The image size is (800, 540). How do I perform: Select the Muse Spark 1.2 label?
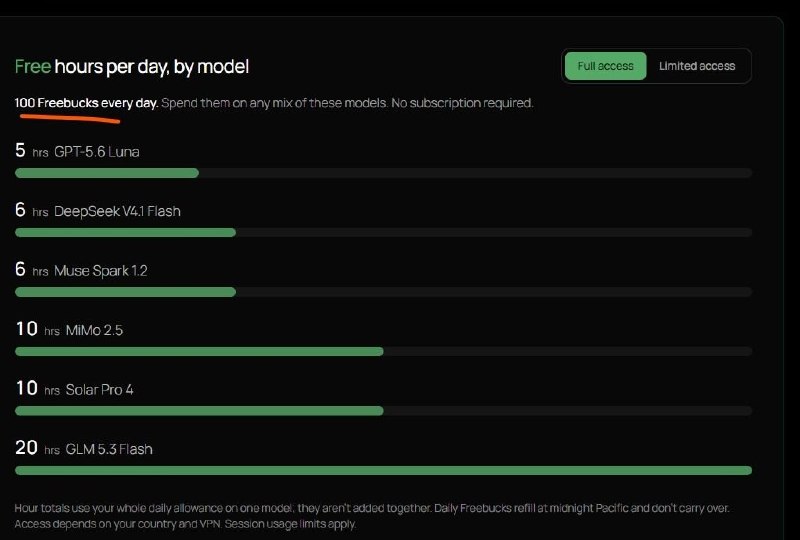(101, 271)
